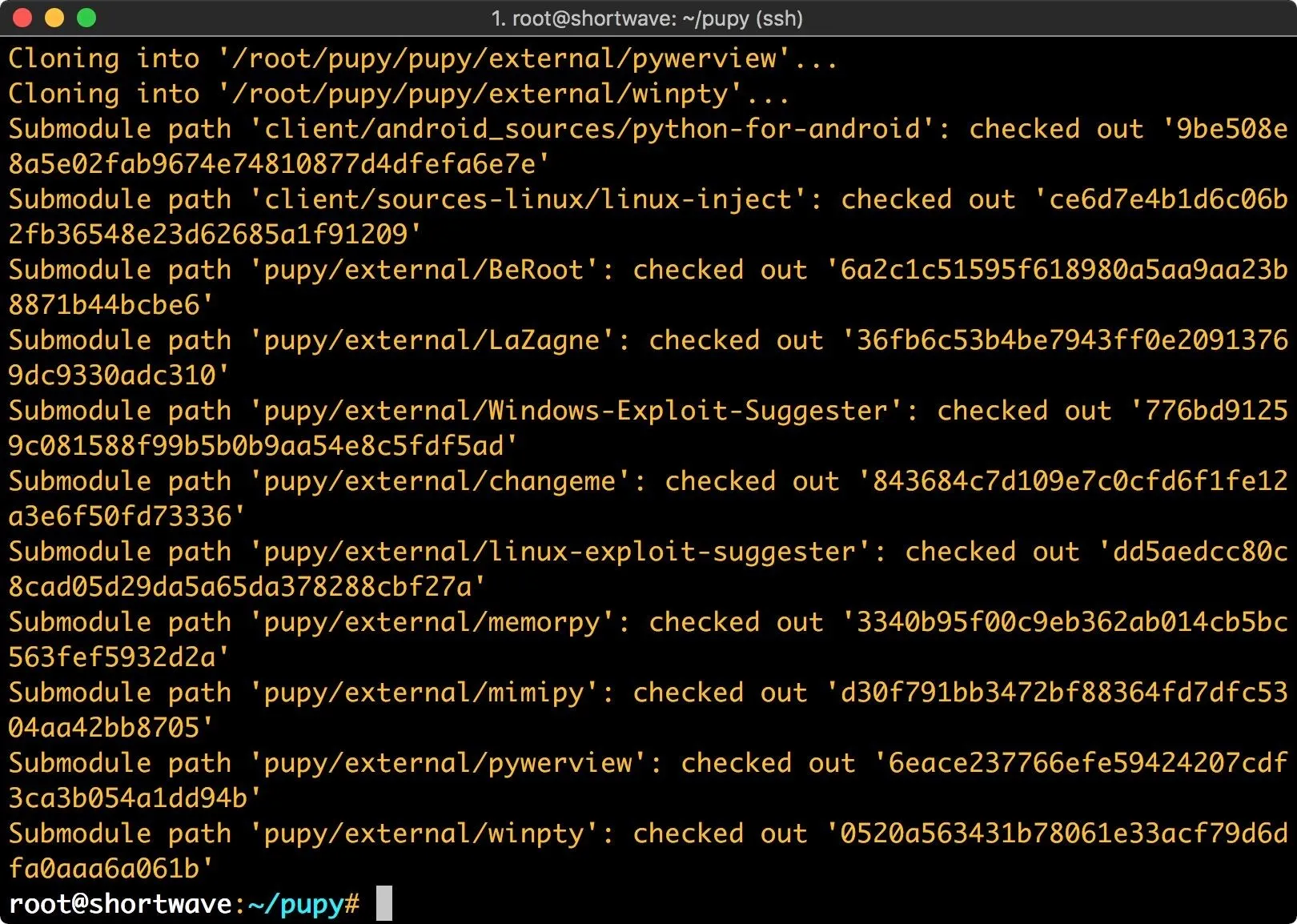The image size is (1297, 924).
Task: Click hash start '0520a563431b78061e33acf79d6d'
Action: tap(1065, 834)
